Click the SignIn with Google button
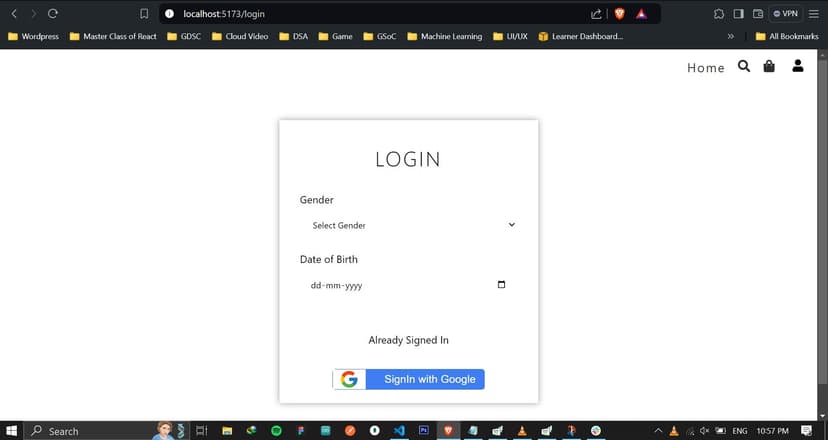This screenshot has width=828, height=440. pos(409,379)
